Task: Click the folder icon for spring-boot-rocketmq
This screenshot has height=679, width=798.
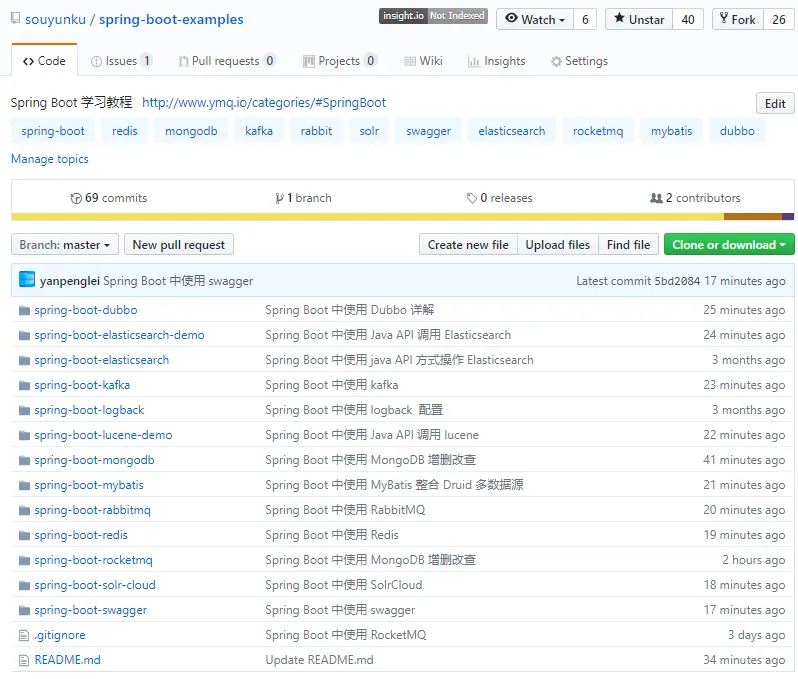Action: 24,560
